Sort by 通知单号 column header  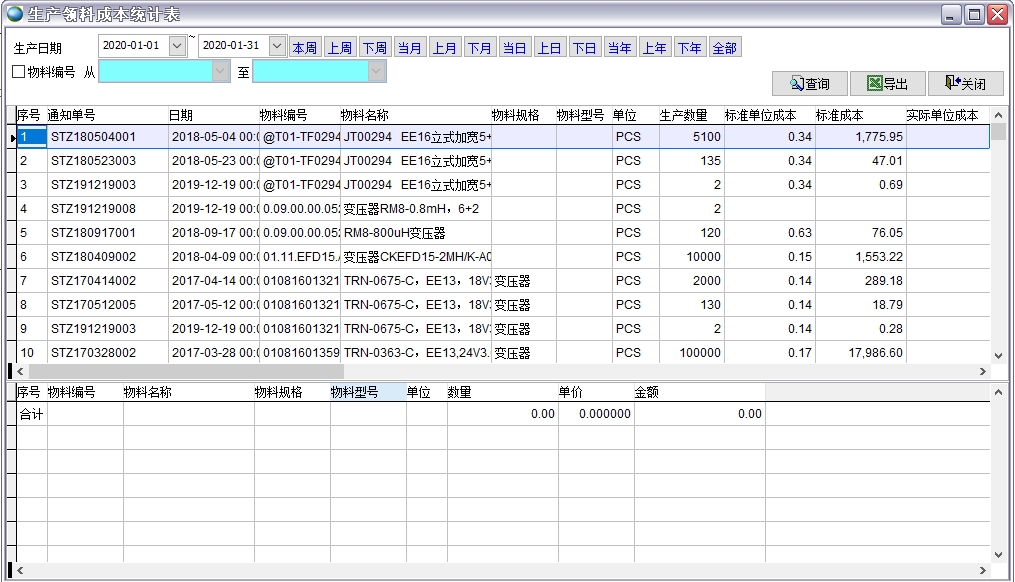72,115
